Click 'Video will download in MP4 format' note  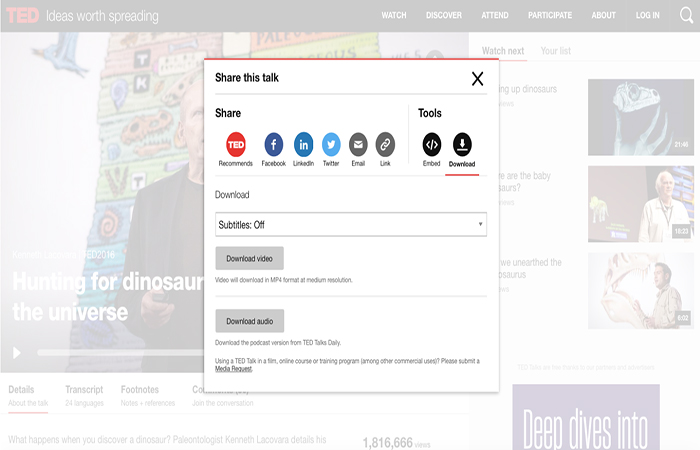click(x=284, y=280)
